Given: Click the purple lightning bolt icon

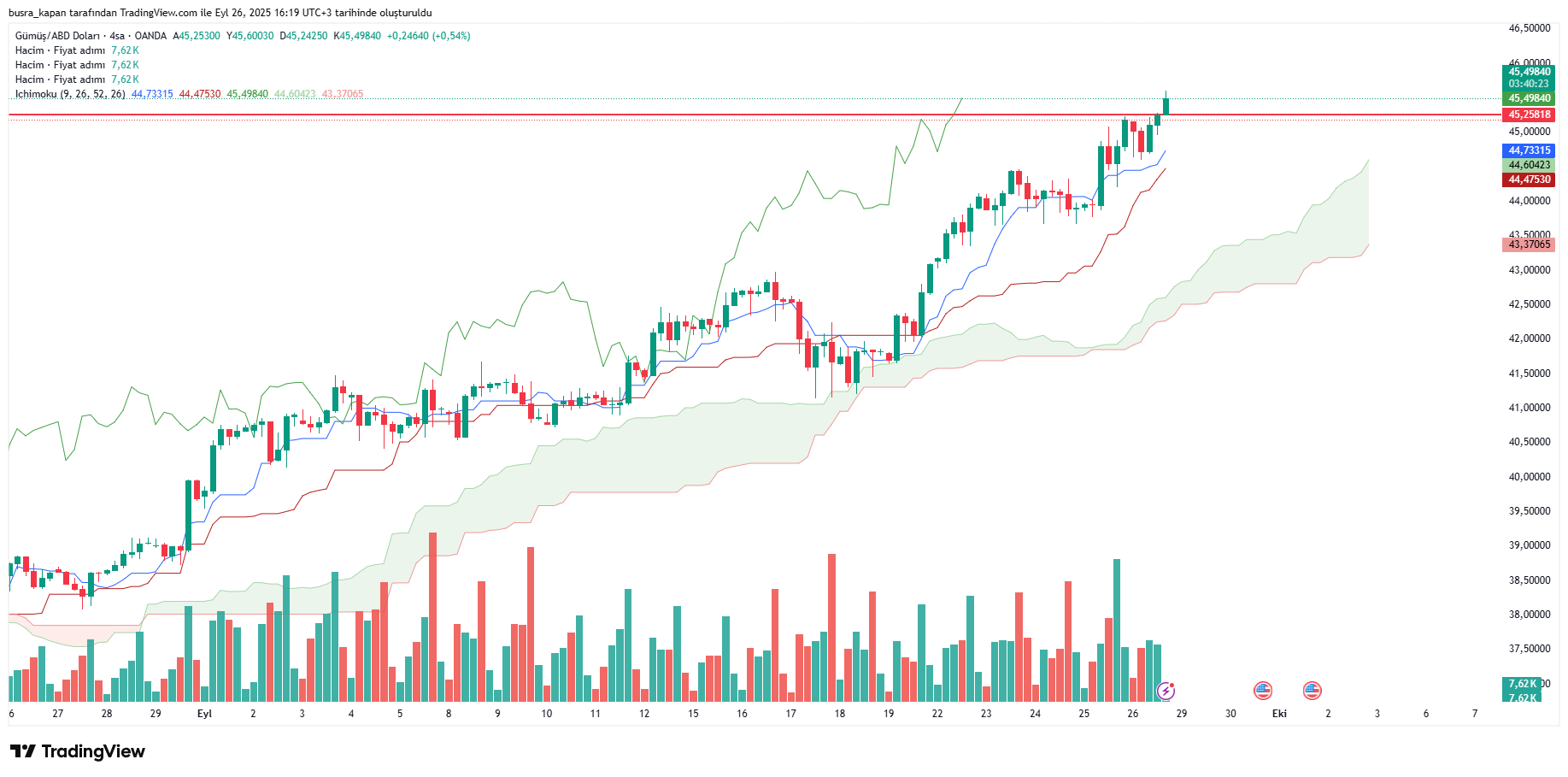Looking at the screenshot, I should (x=1166, y=691).
